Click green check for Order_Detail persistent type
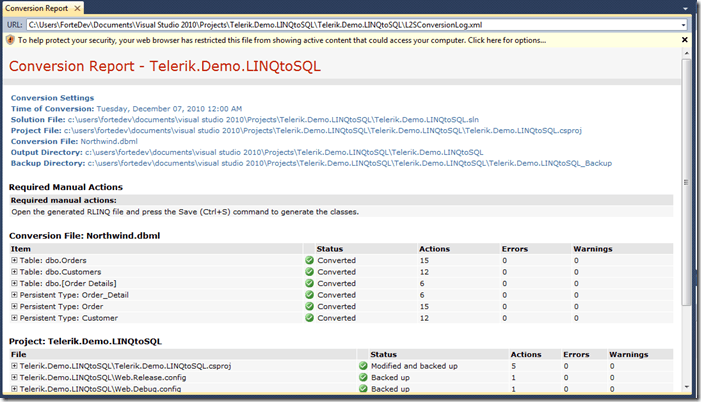The height and width of the screenshot is (402, 701). click(x=309, y=295)
